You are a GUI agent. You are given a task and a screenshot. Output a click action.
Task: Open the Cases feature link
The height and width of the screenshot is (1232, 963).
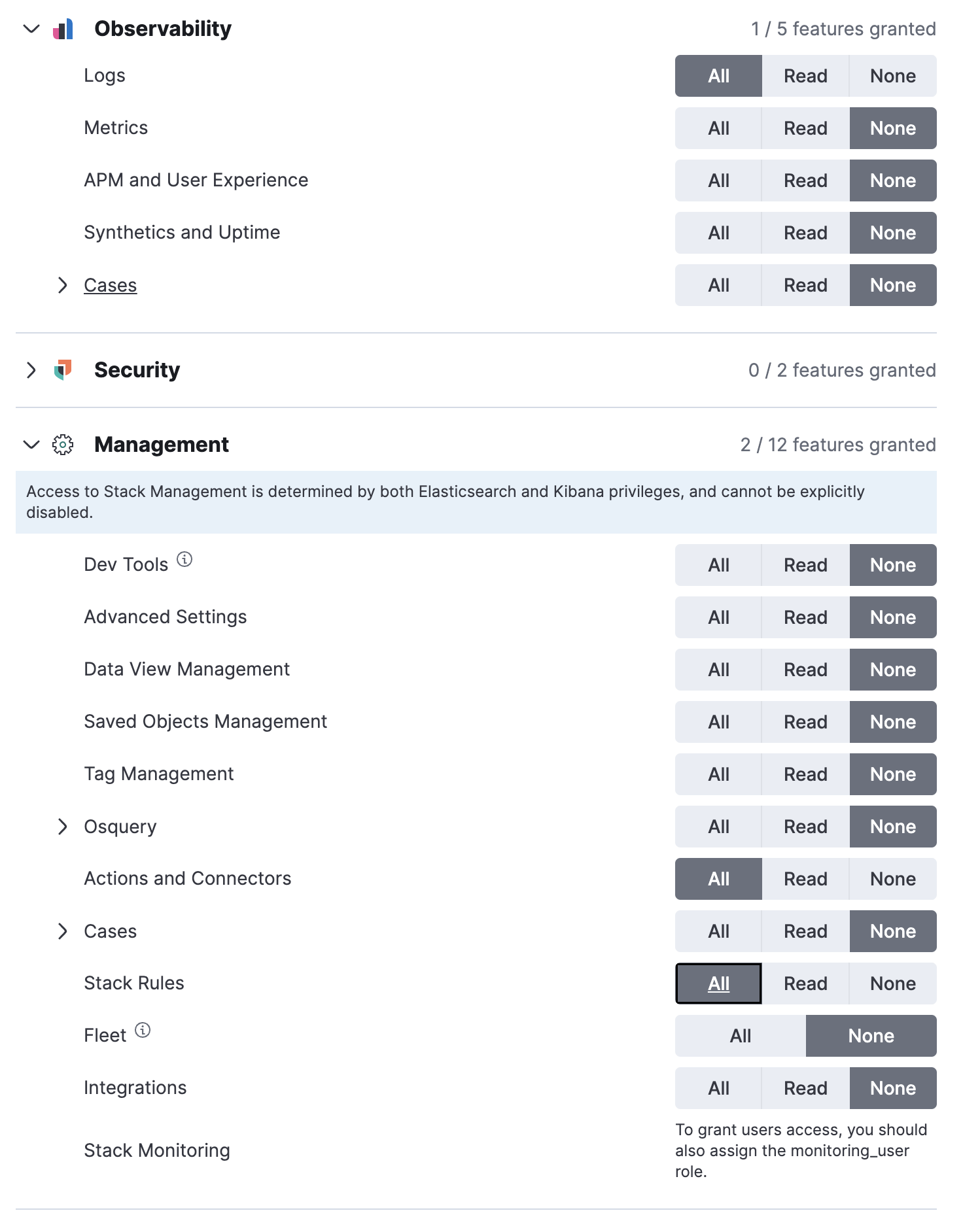pyautogui.click(x=110, y=285)
